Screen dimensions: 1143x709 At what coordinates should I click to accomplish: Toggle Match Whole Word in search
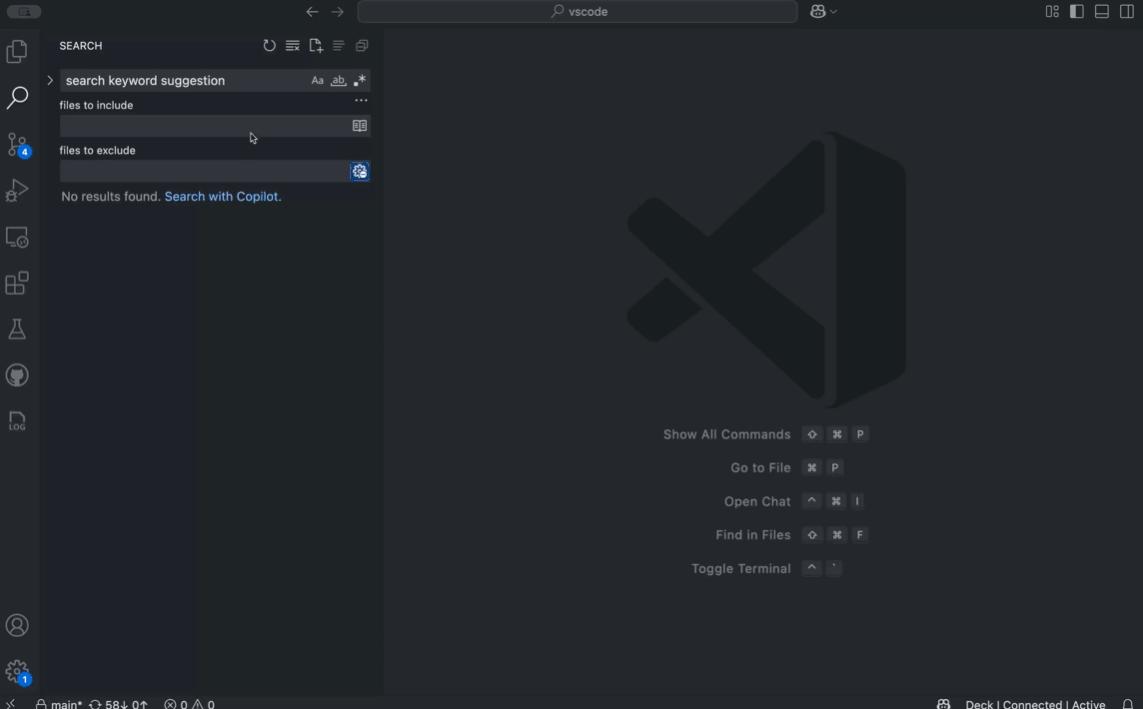coord(338,80)
